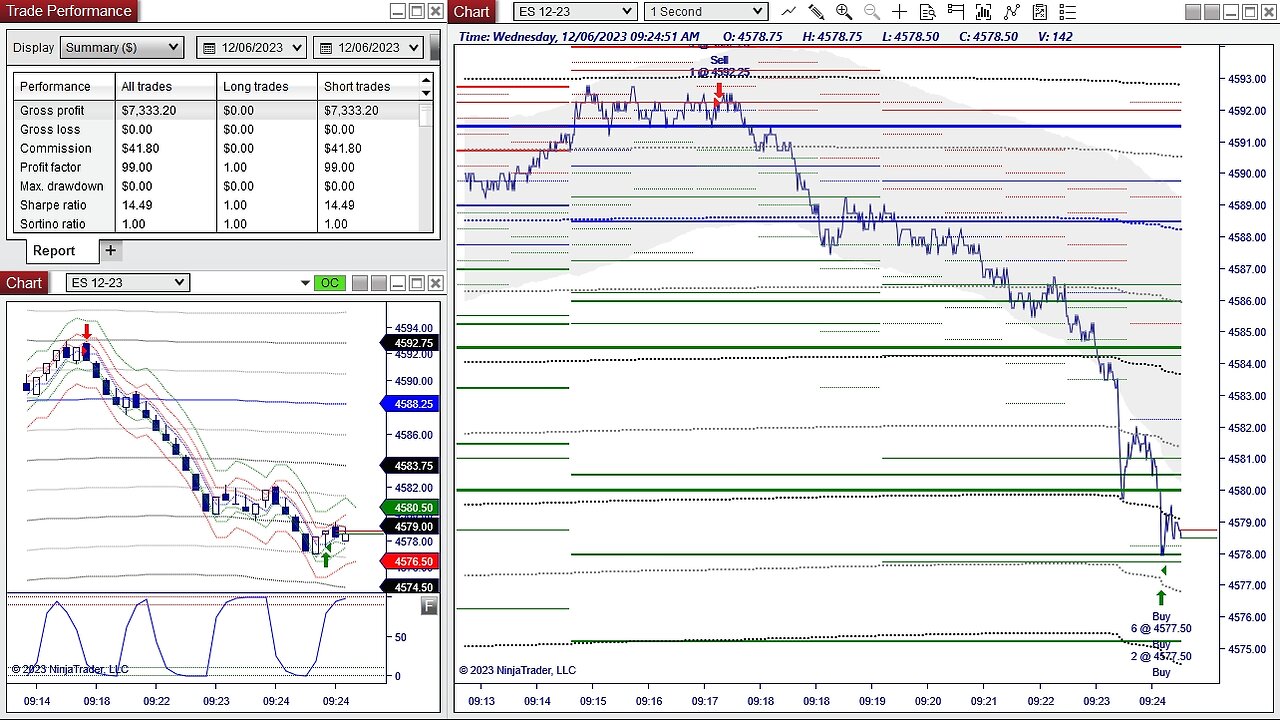1280x720 pixels.
Task: Open ES 12-23 instrument dropdown in small chart
Action: pyautogui.click(x=128, y=283)
